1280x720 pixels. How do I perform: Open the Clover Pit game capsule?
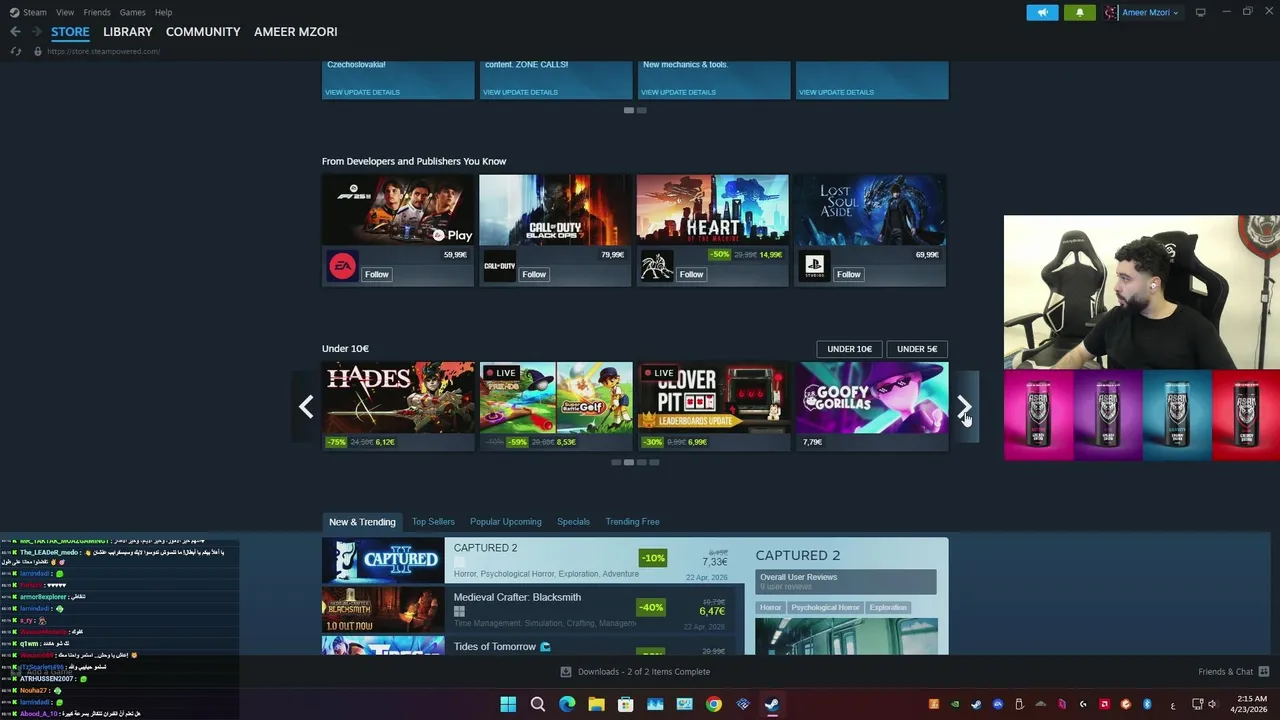click(714, 406)
